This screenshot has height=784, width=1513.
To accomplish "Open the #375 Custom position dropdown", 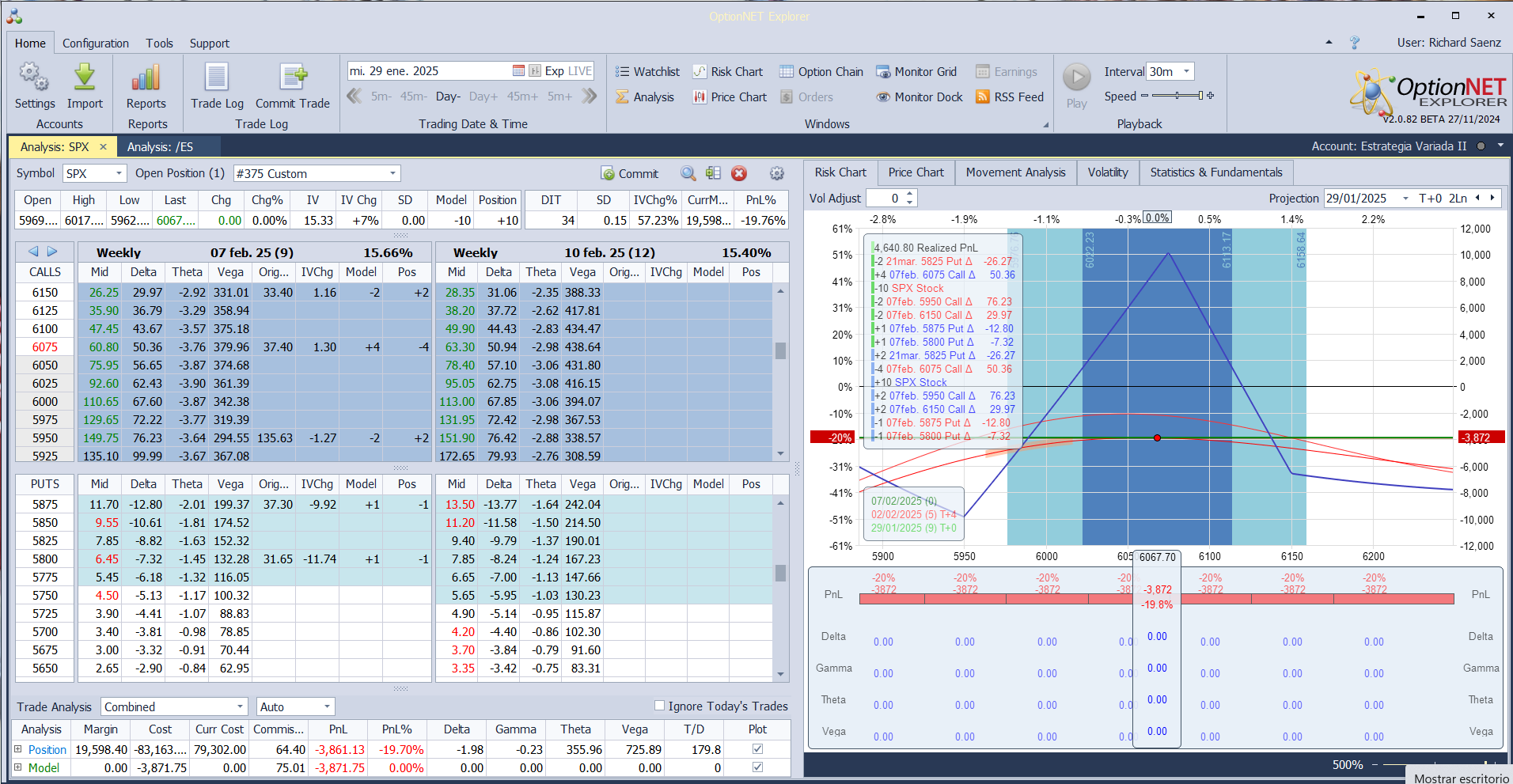I will [392, 173].
